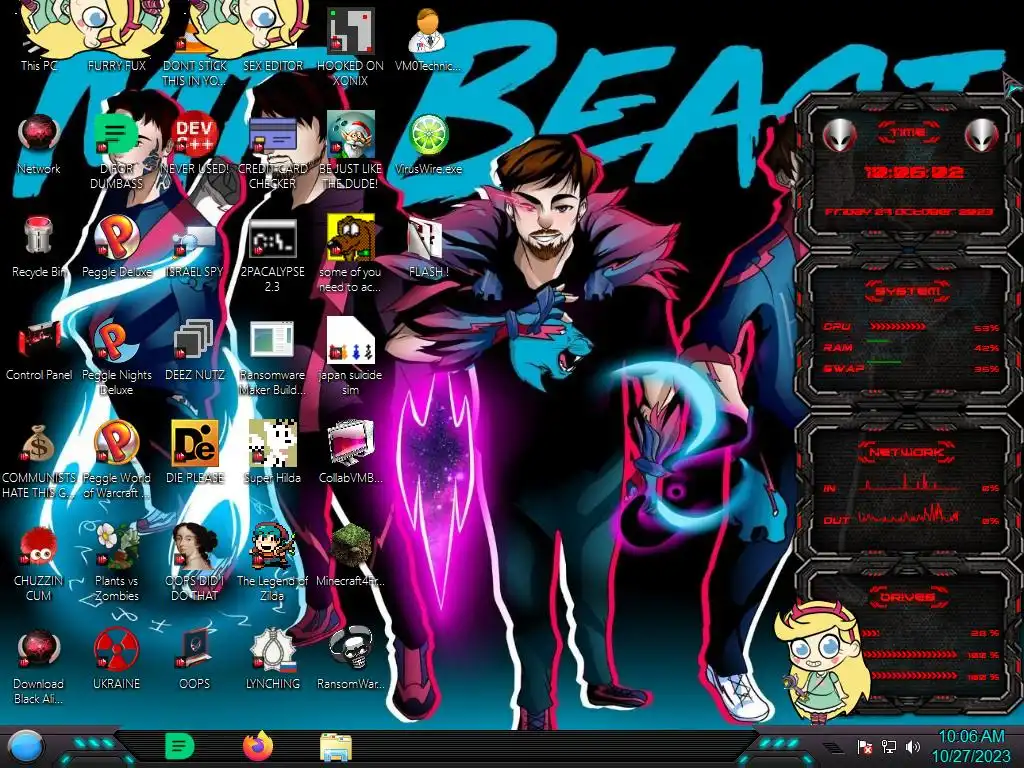
Task: Click the Star Butterfly desktop mascot near DRIVES
Action: point(822,661)
